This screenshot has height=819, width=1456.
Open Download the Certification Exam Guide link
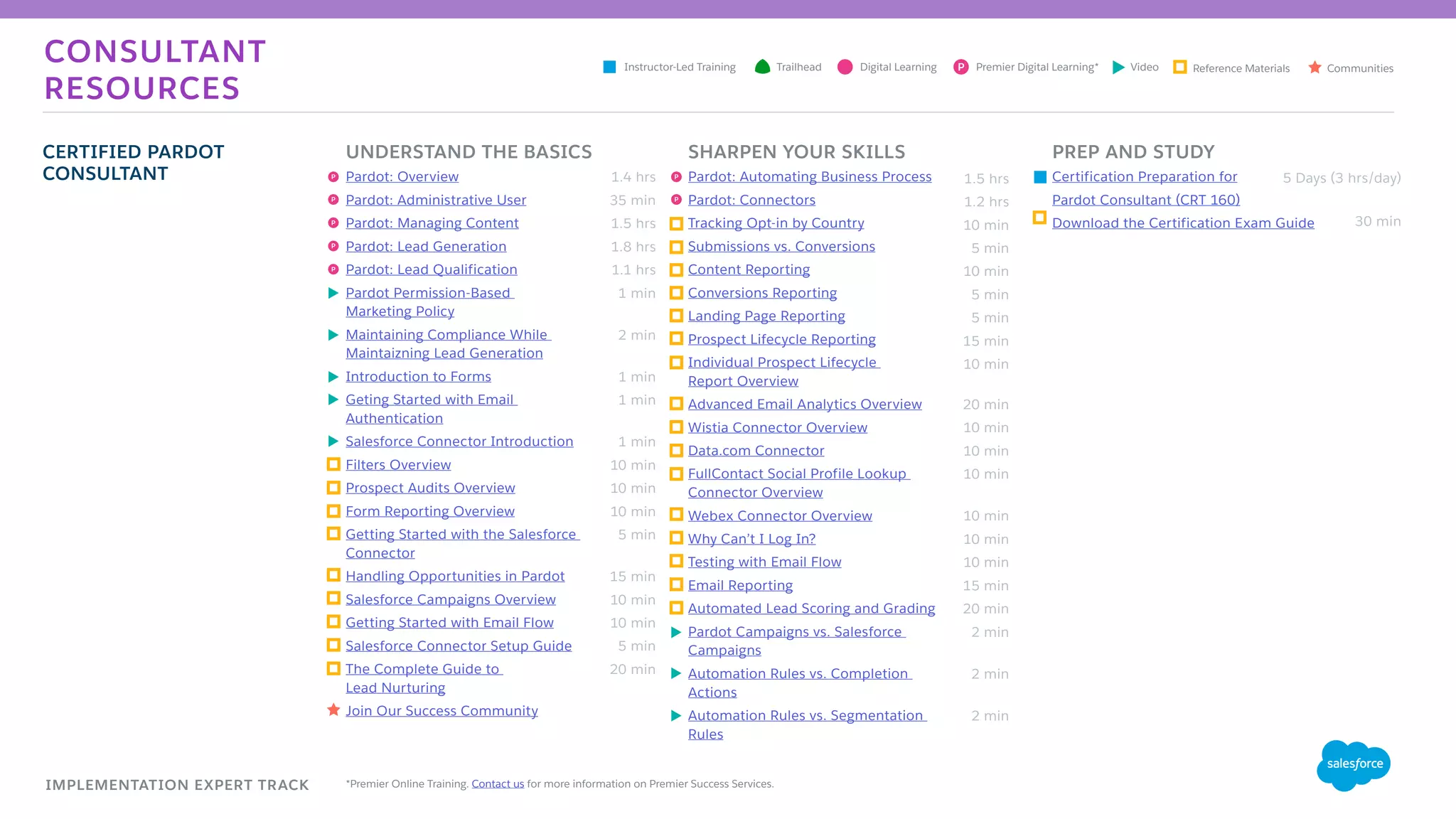pos(1182,223)
